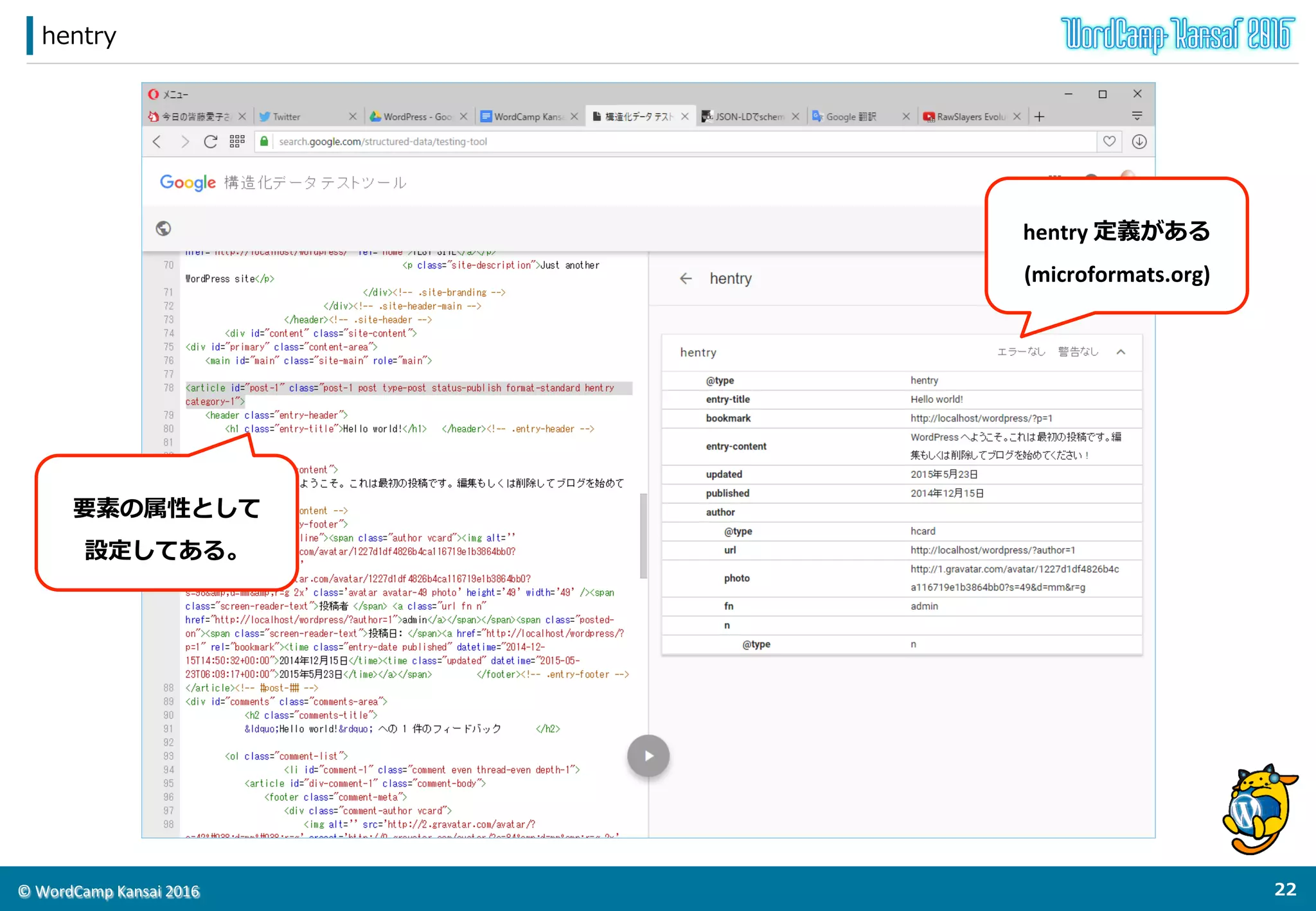Click the code pane vertical scrollbar
Viewport: 1316px width, 911px height.
point(643,536)
